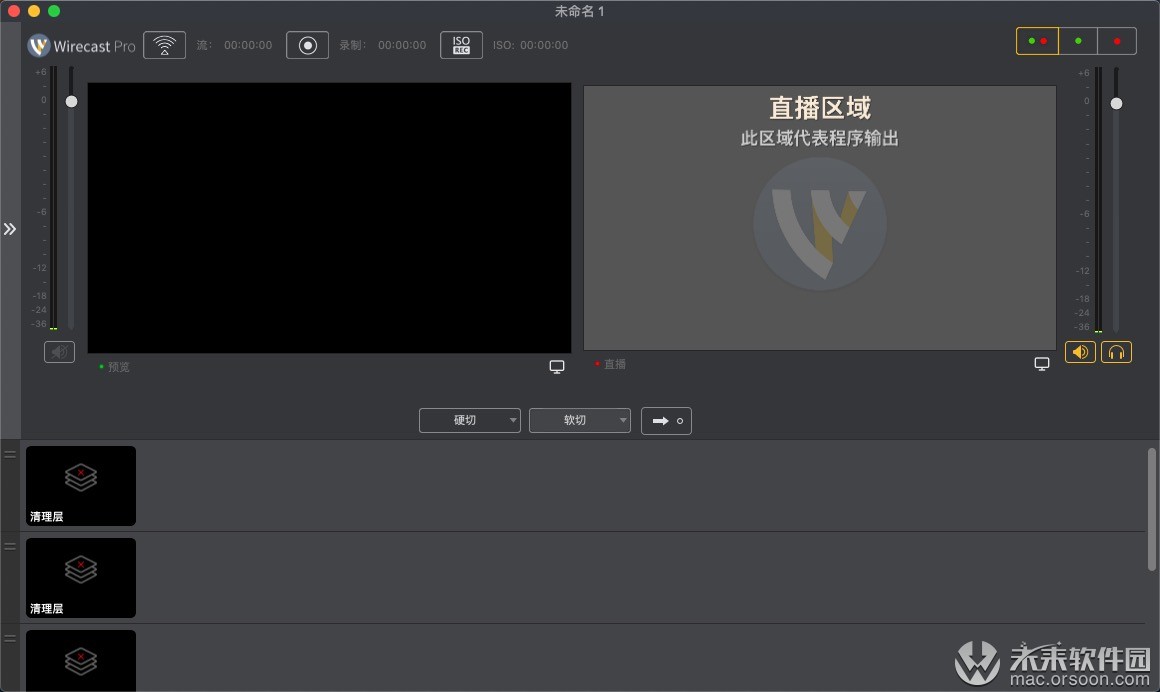The width and height of the screenshot is (1160, 692).
Task: Open the live output monitor icon
Action: pyautogui.click(x=1042, y=363)
